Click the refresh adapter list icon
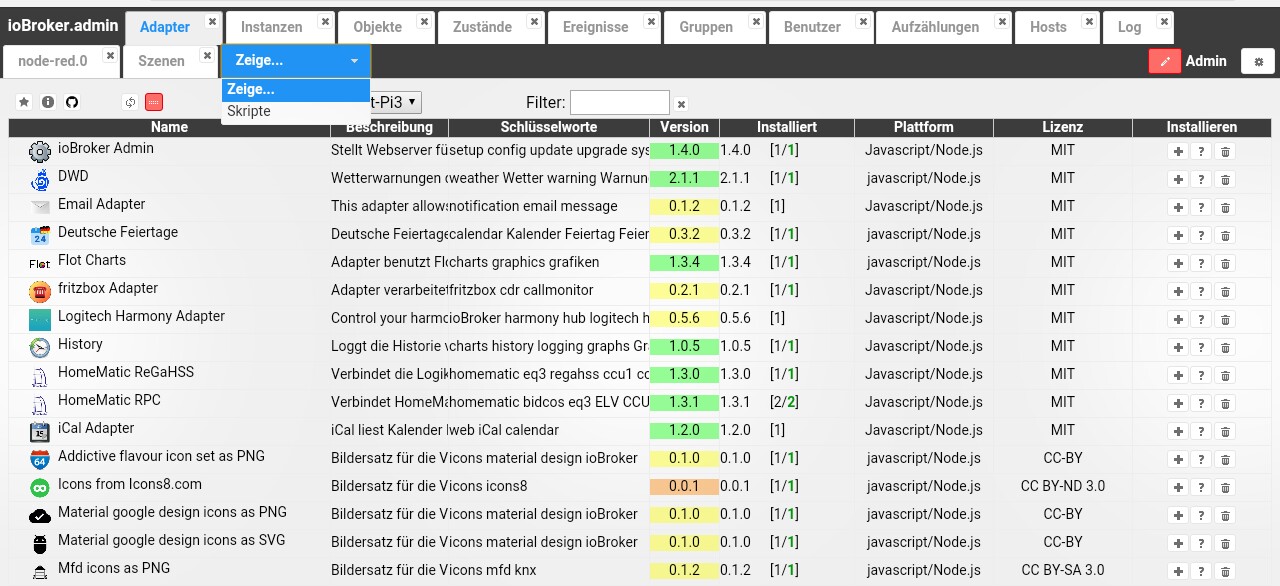 tap(130, 102)
